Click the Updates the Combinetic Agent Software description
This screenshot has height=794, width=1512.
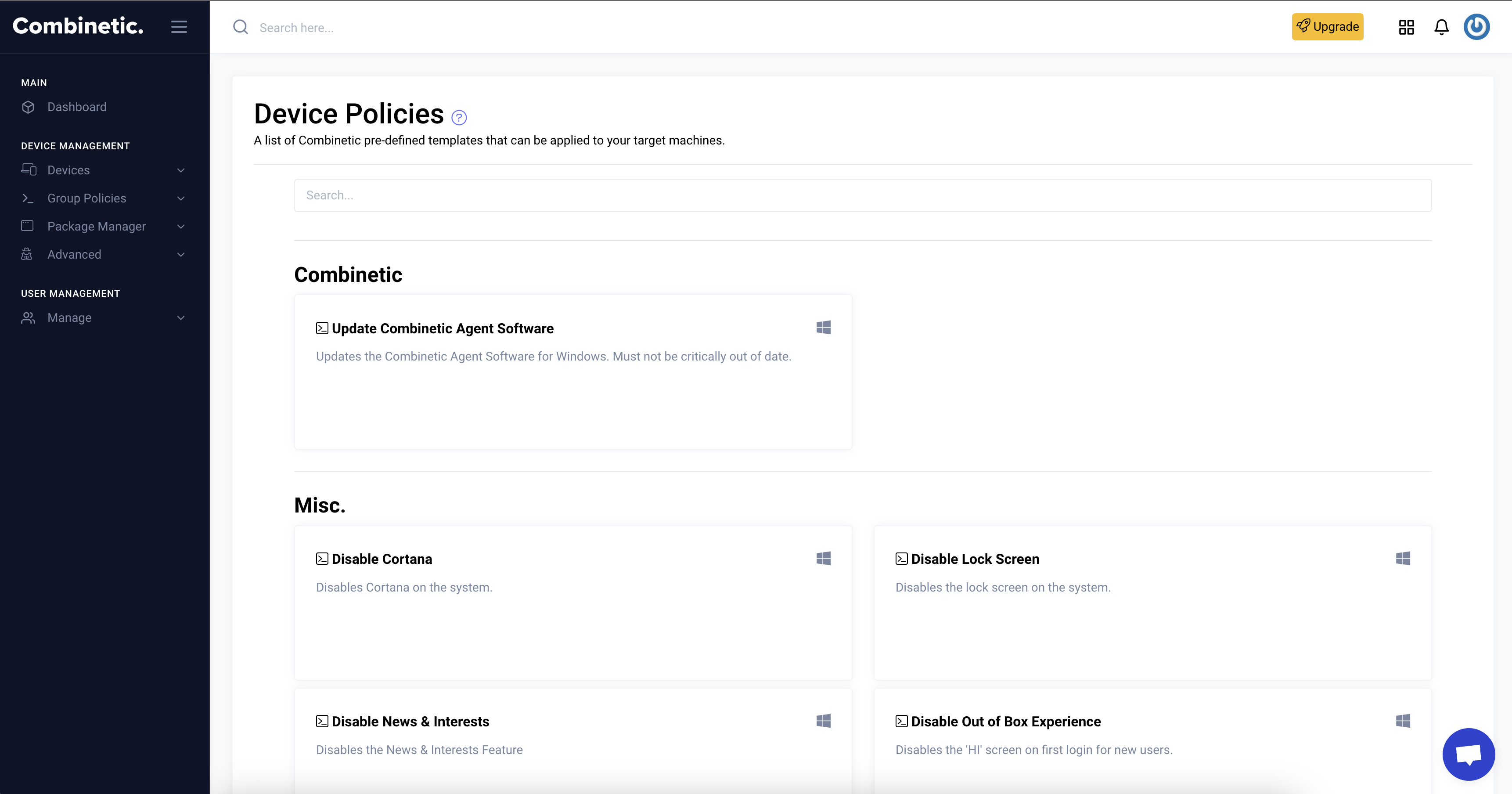tap(554, 357)
